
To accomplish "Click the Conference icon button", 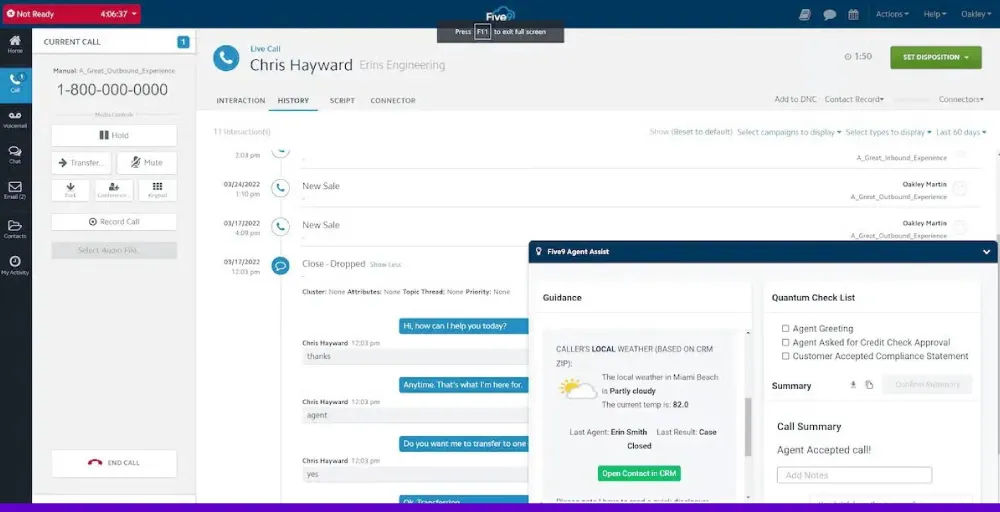I will 114,190.
